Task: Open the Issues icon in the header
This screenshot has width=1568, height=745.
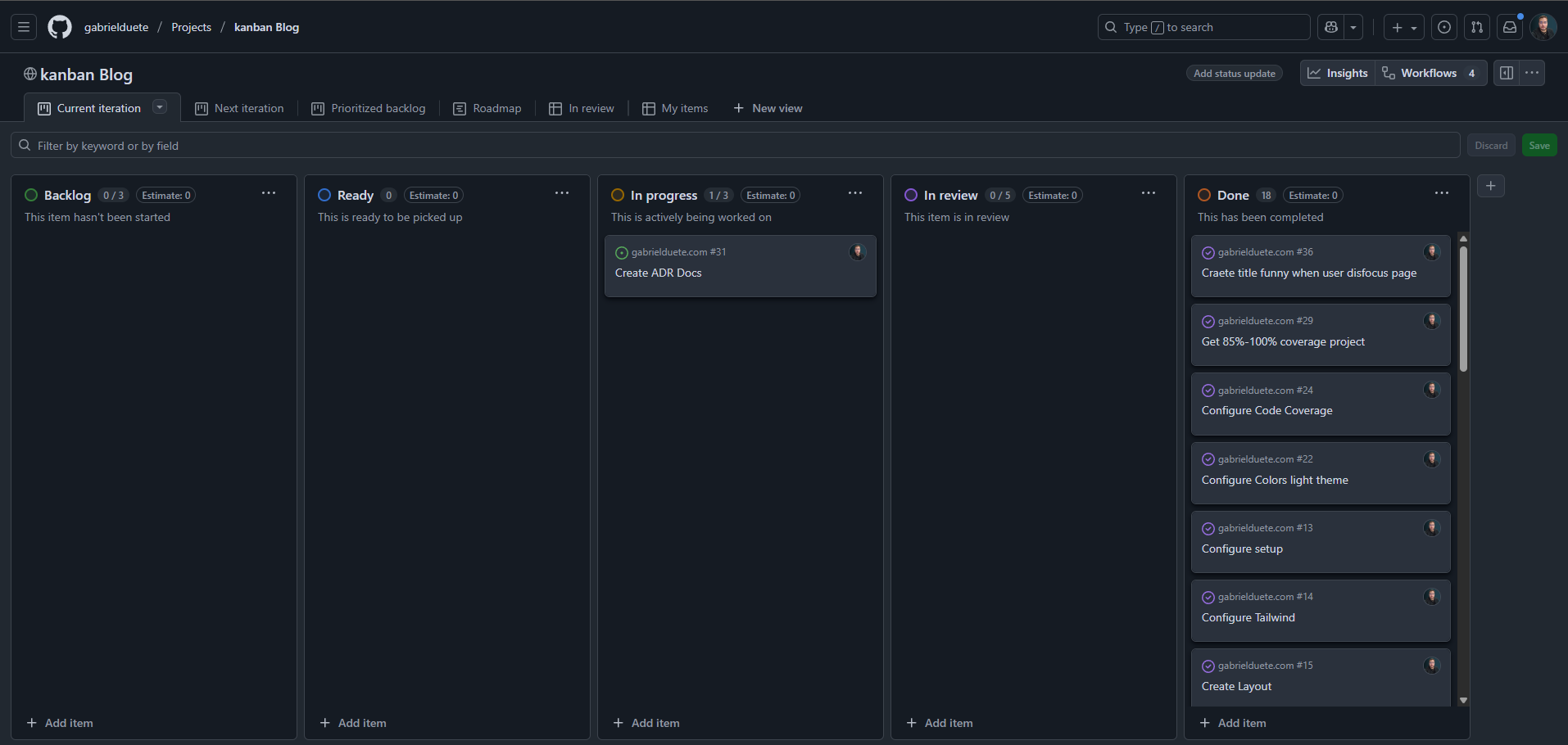Action: [x=1443, y=27]
